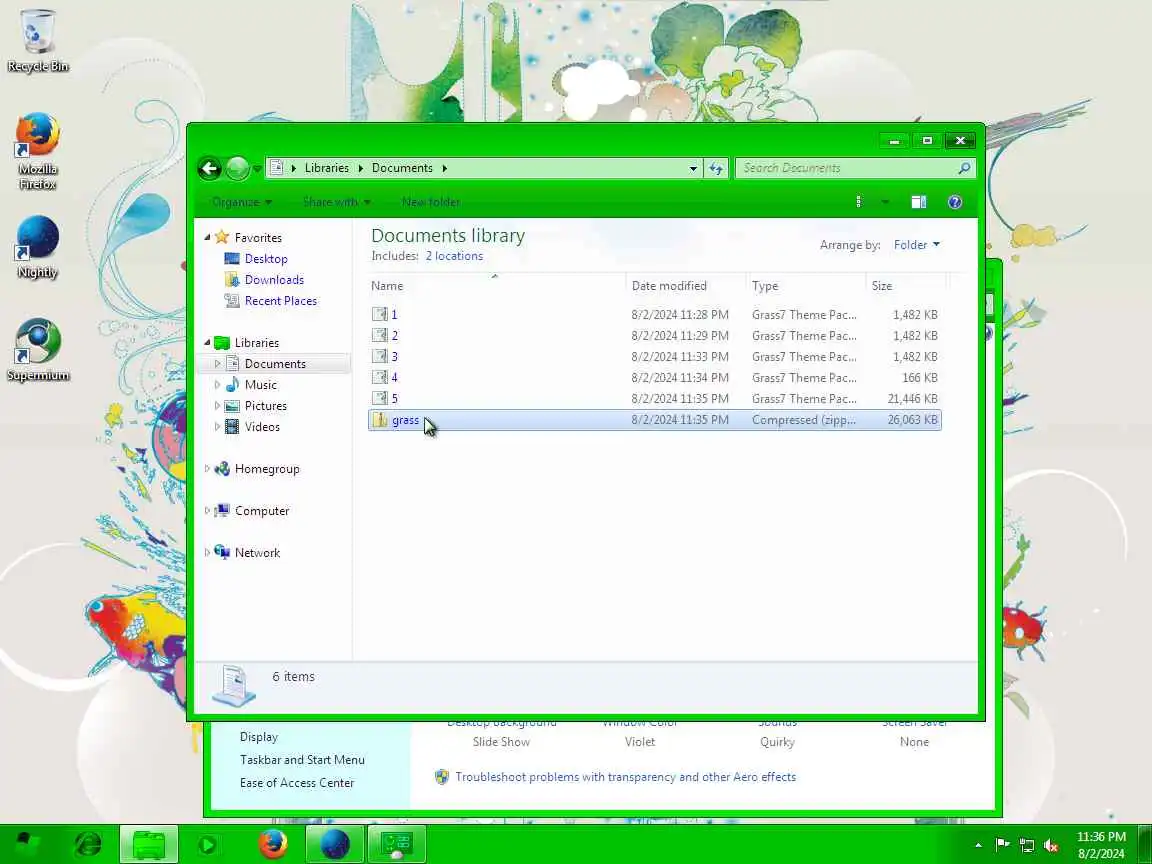The height and width of the screenshot is (864, 1152).
Task: Go back with the Explorer back arrow
Action: click(x=209, y=169)
